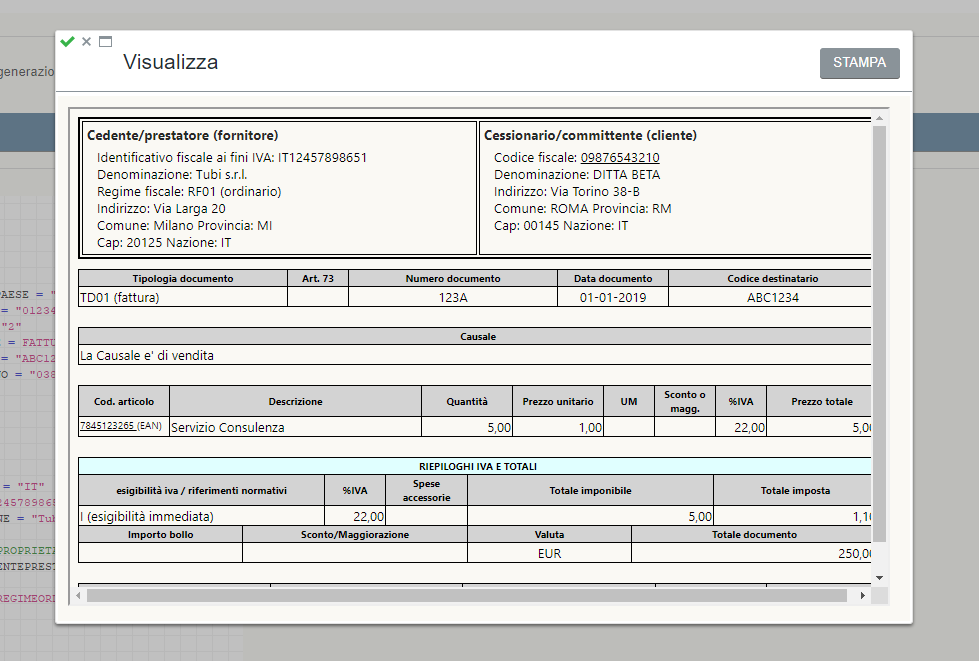Open article code link 7845123265
This screenshot has width=979, height=661.
point(107,426)
